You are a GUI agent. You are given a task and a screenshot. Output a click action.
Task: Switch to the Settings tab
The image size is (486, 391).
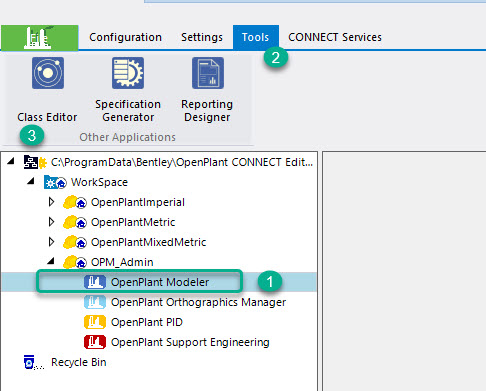202,37
